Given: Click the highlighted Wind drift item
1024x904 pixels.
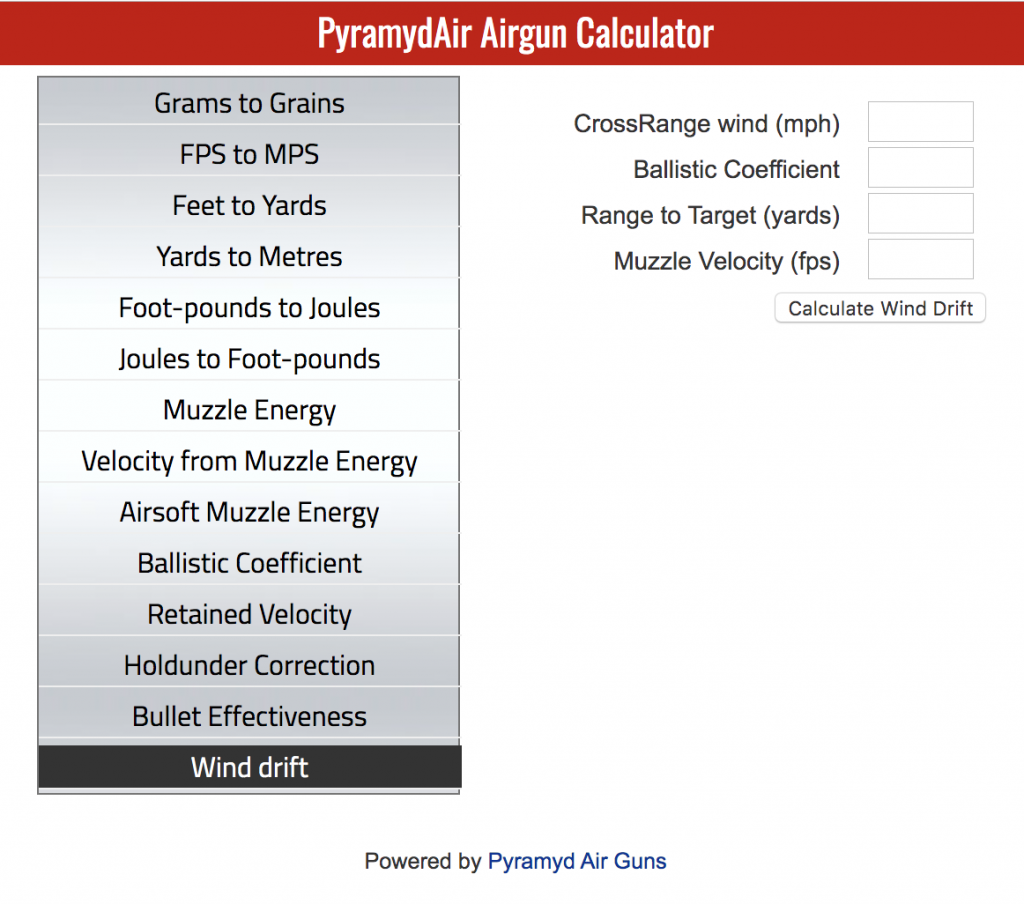Looking at the screenshot, I should 249,767.
